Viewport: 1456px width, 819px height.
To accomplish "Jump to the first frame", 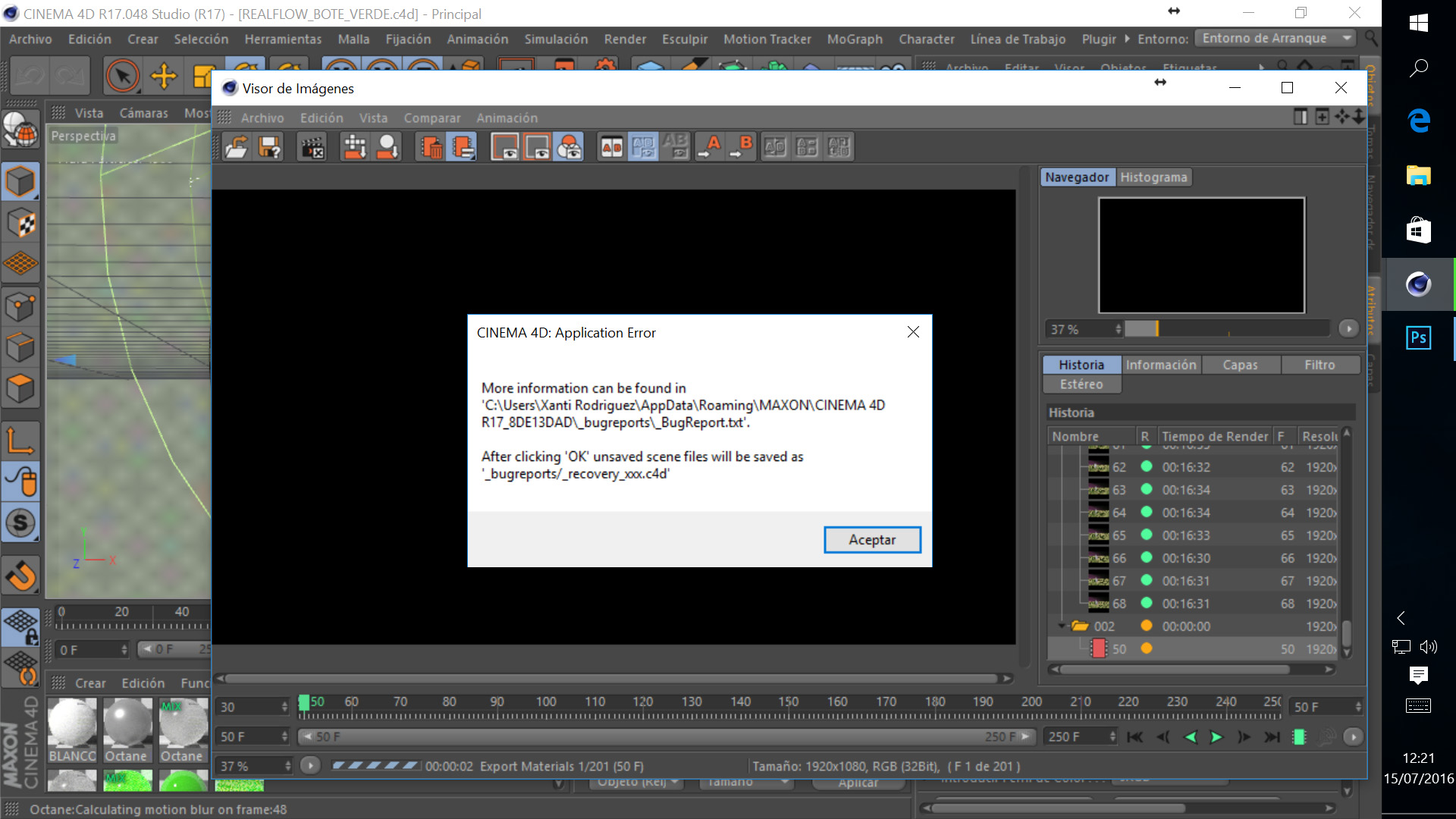I will coord(1135,737).
